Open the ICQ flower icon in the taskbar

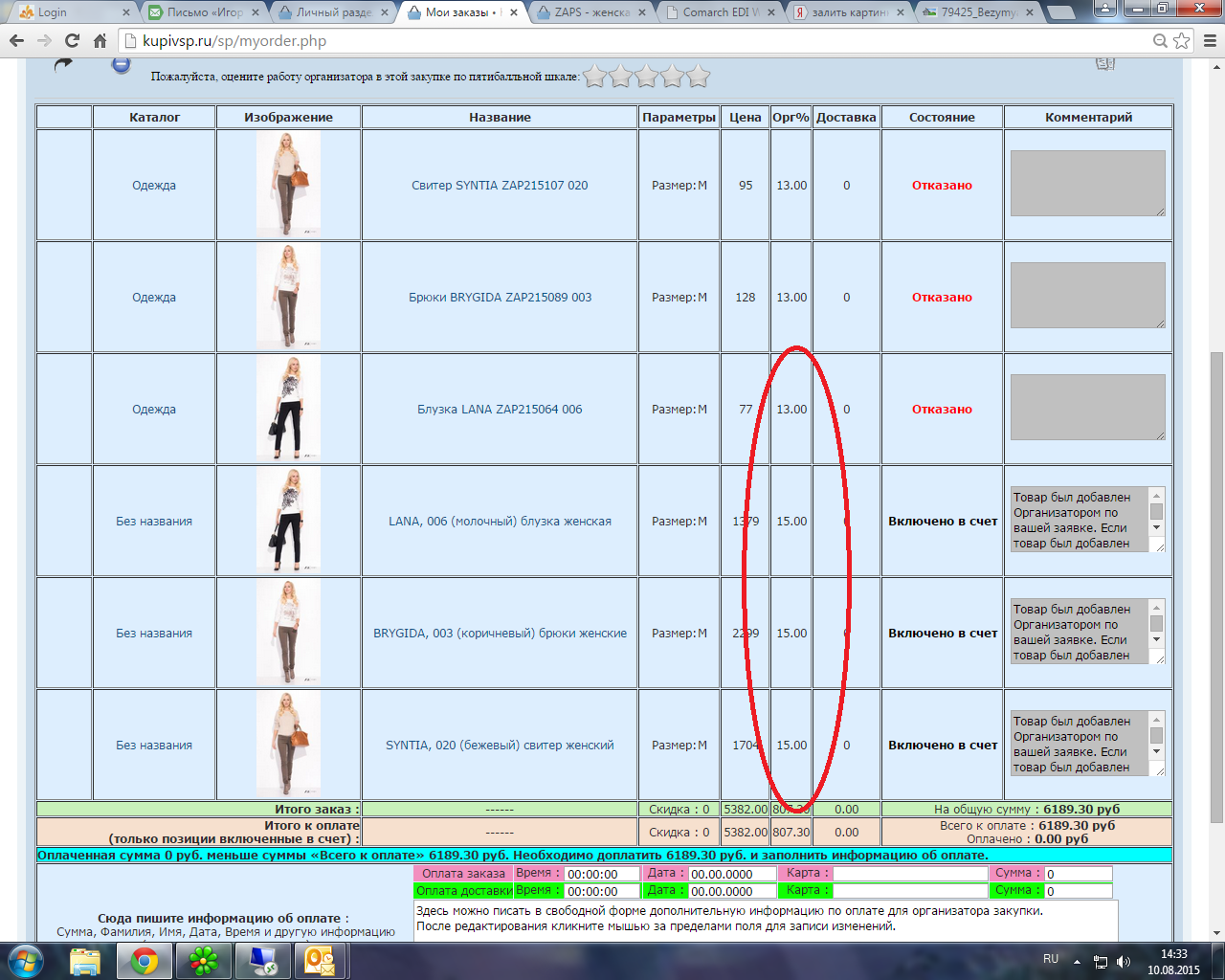pos(204,960)
